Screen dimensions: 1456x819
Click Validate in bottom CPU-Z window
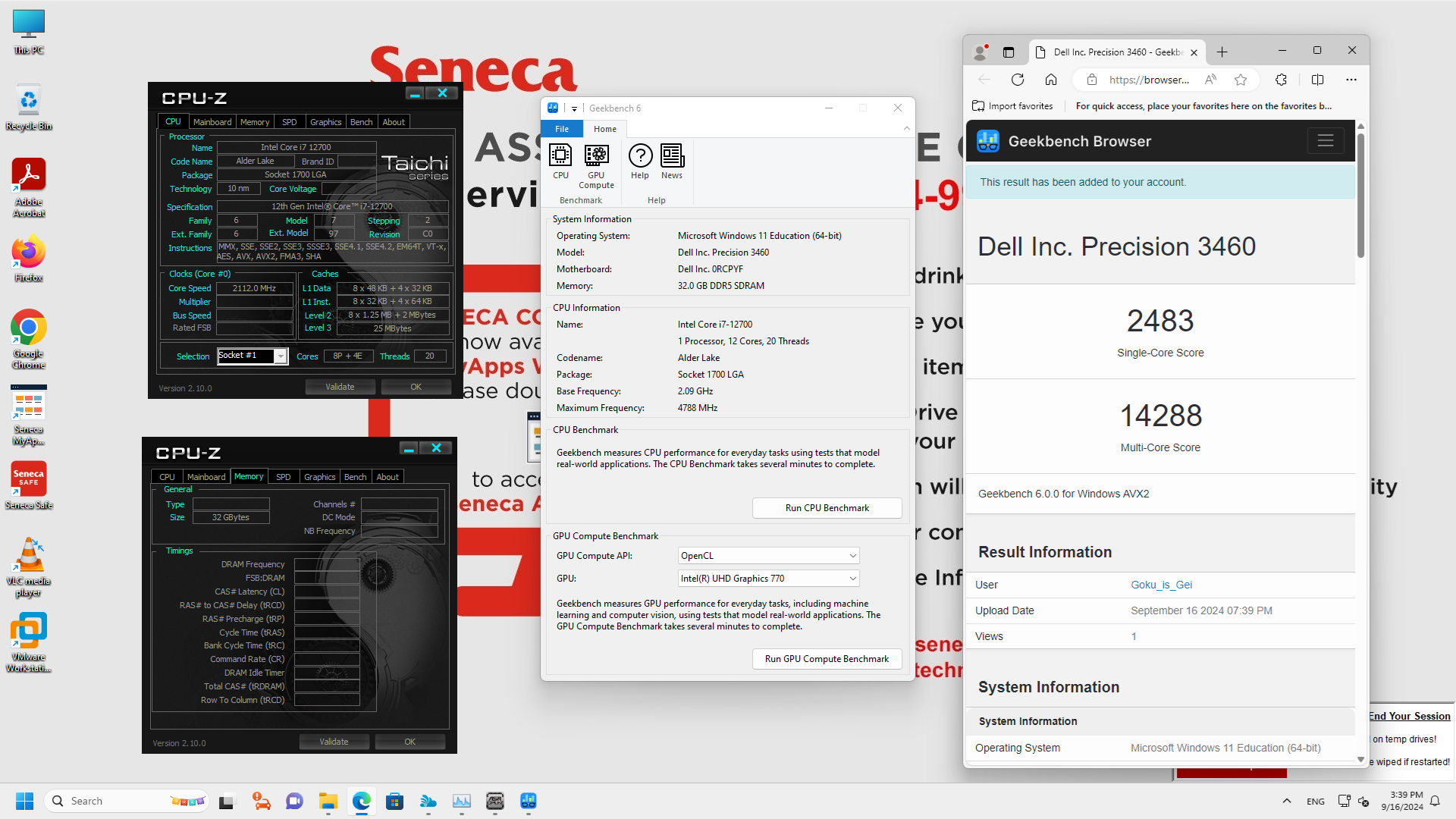[x=334, y=742]
